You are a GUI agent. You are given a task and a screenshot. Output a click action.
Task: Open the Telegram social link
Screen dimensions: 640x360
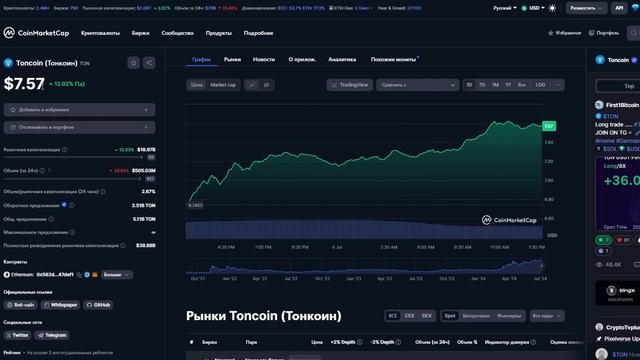(x=52, y=335)
